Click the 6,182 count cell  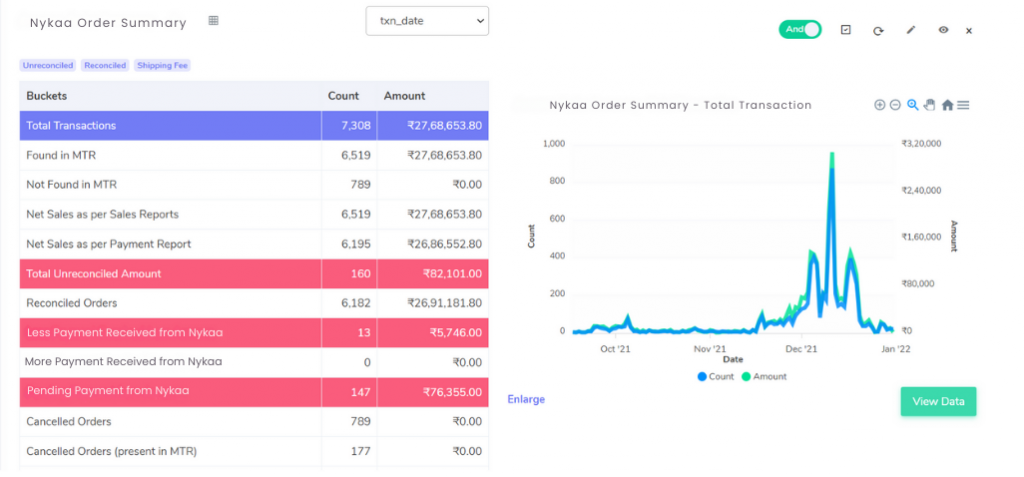coord(349,303)
